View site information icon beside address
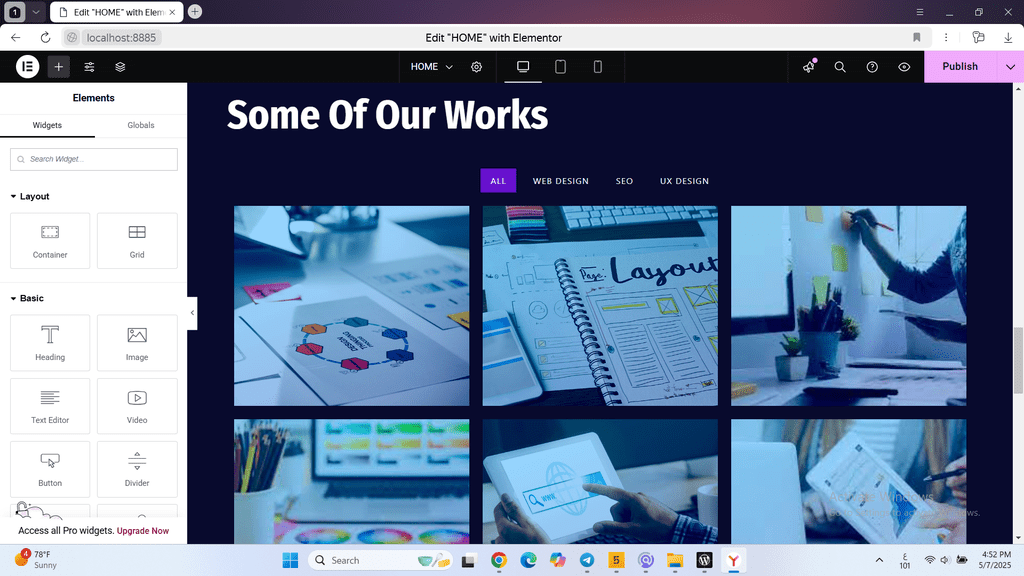This screenshot has height=576, width=1024. click(x=72, y=38)
